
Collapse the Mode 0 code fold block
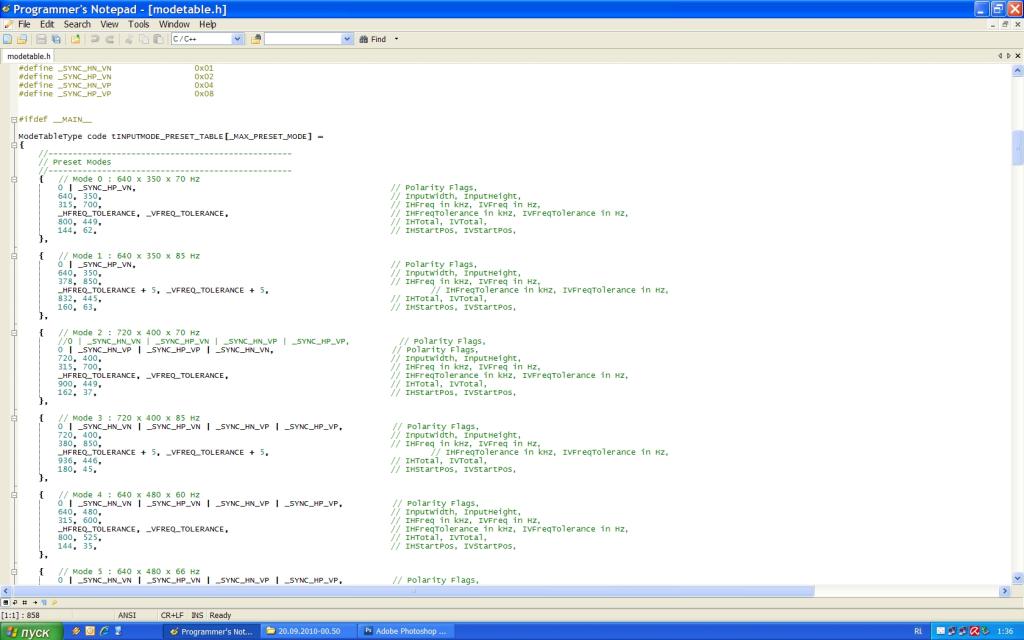pyautogui.click(x=14, y=179)
